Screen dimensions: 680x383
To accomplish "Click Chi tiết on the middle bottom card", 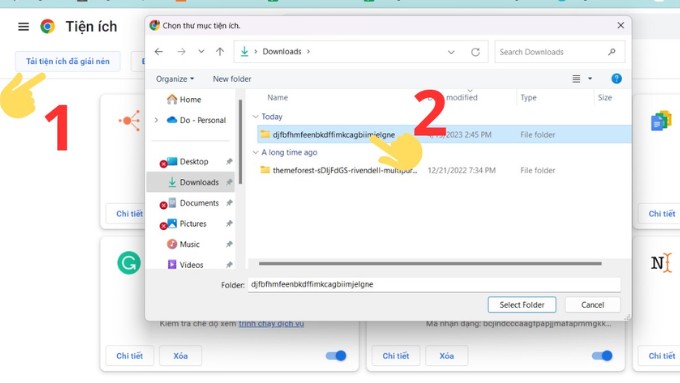I will tap(396, 356).
